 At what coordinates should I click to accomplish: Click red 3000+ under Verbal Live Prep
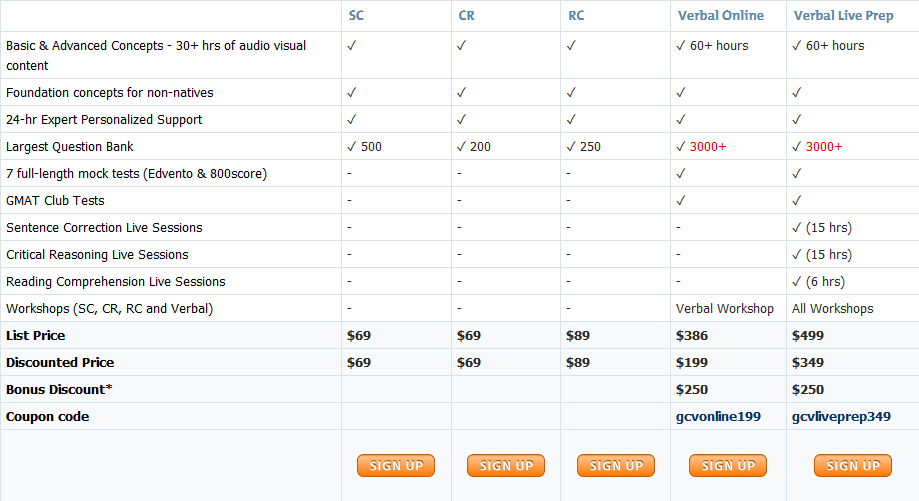[x=824, y=146]
